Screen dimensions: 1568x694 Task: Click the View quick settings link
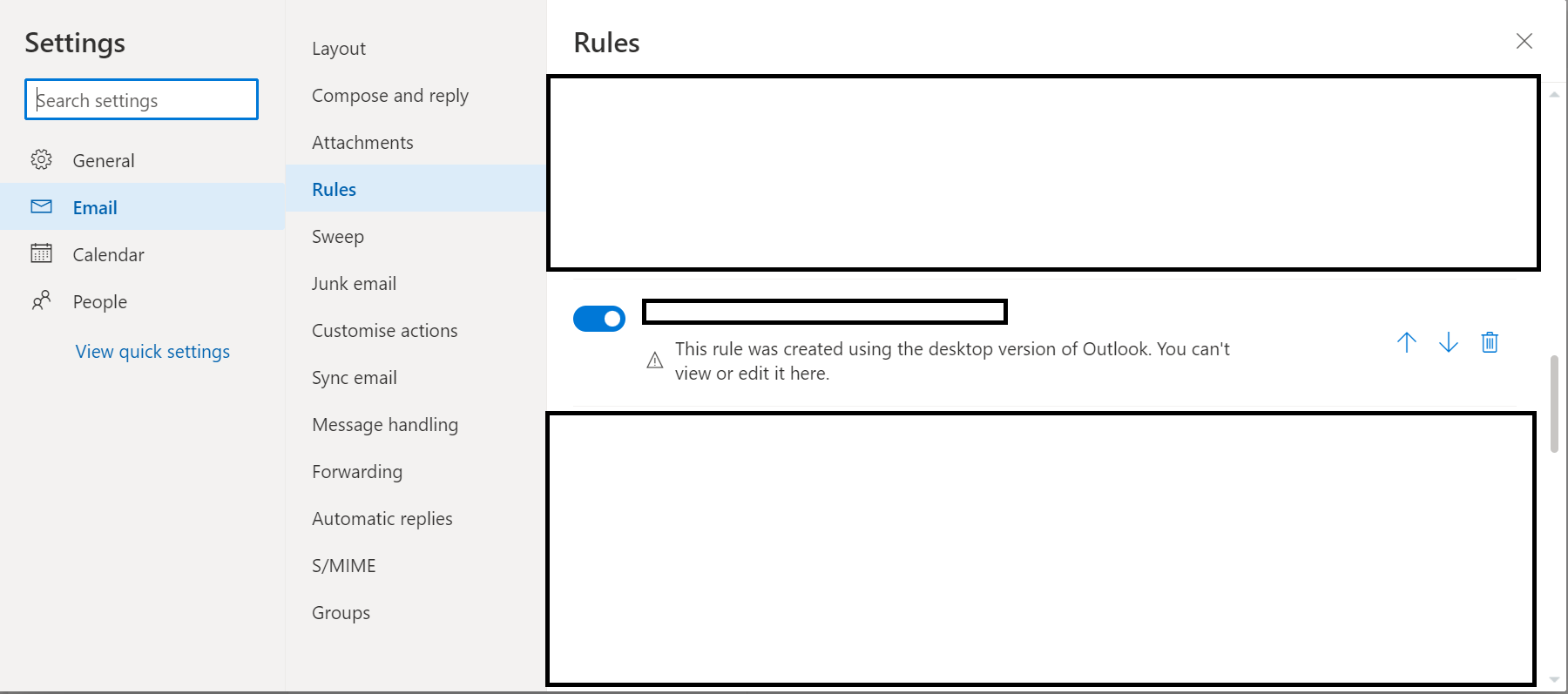tap(152, 351)
